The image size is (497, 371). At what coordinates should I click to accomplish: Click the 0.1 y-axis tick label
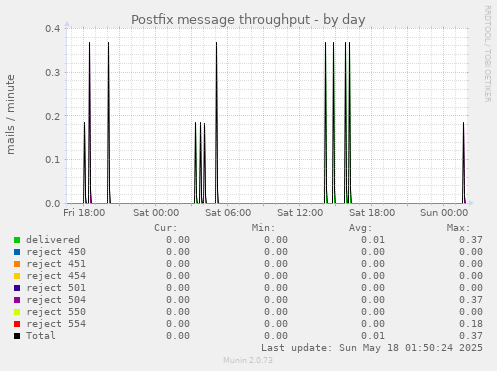click(x=53, y=160)
